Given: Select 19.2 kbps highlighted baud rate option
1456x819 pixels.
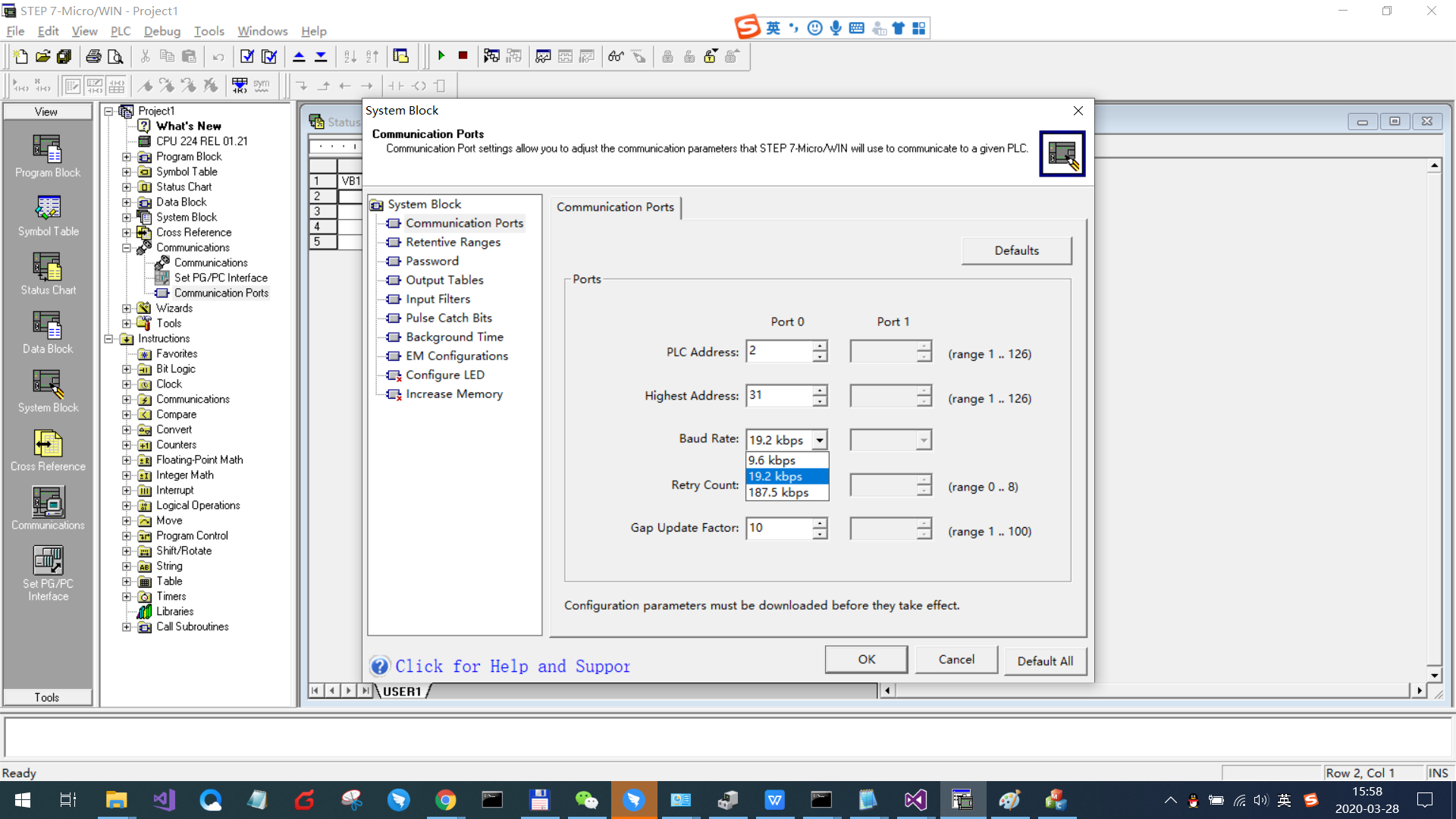Looking at the screenshot, I should (x=787, y=476).
